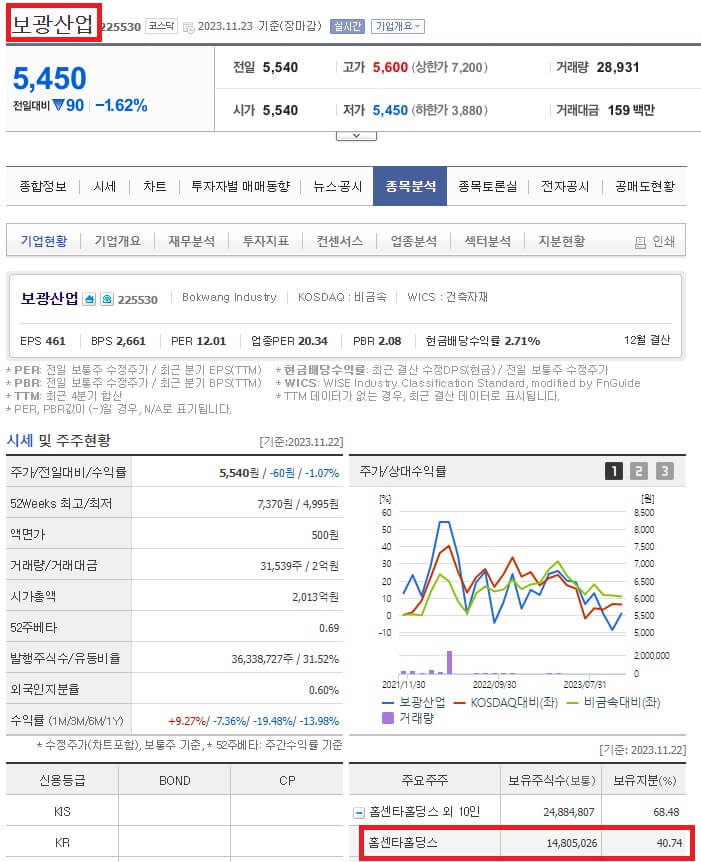The width and height of the screenshot is (701, 862).
Task: Open the 컨센서스 sub-tab
Action: click(x=339, y=241)
